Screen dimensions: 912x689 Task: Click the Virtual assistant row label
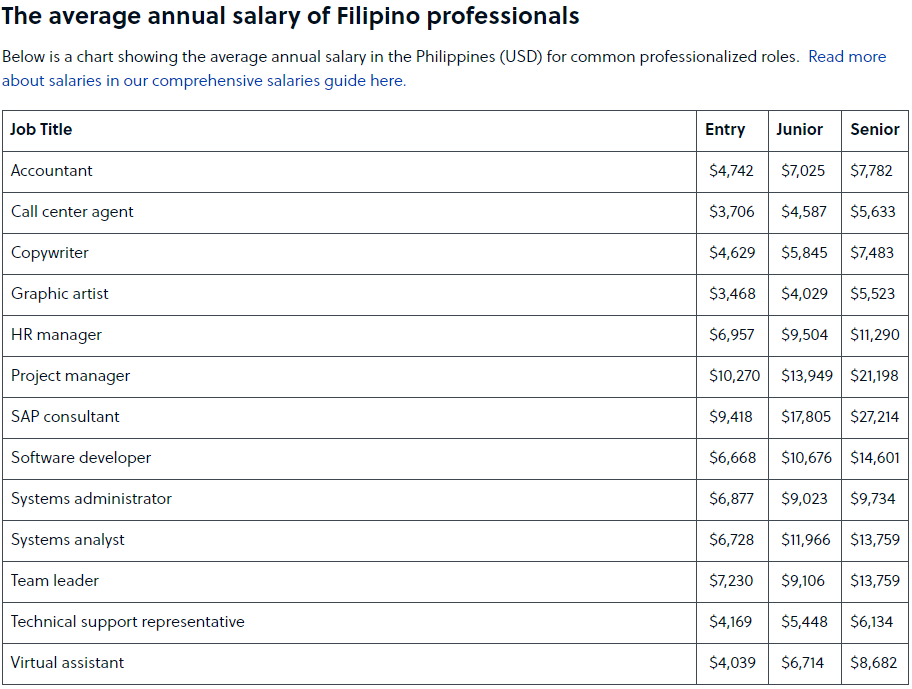click(x=67, y=663)
